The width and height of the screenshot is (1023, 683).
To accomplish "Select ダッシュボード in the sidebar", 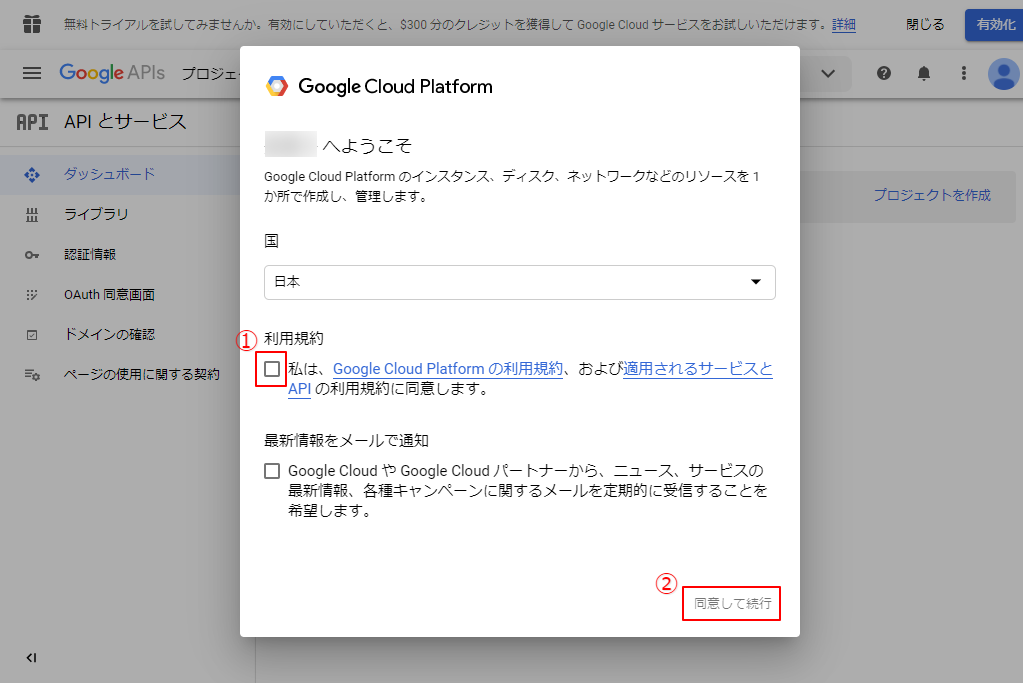I will tap(109, 174).
